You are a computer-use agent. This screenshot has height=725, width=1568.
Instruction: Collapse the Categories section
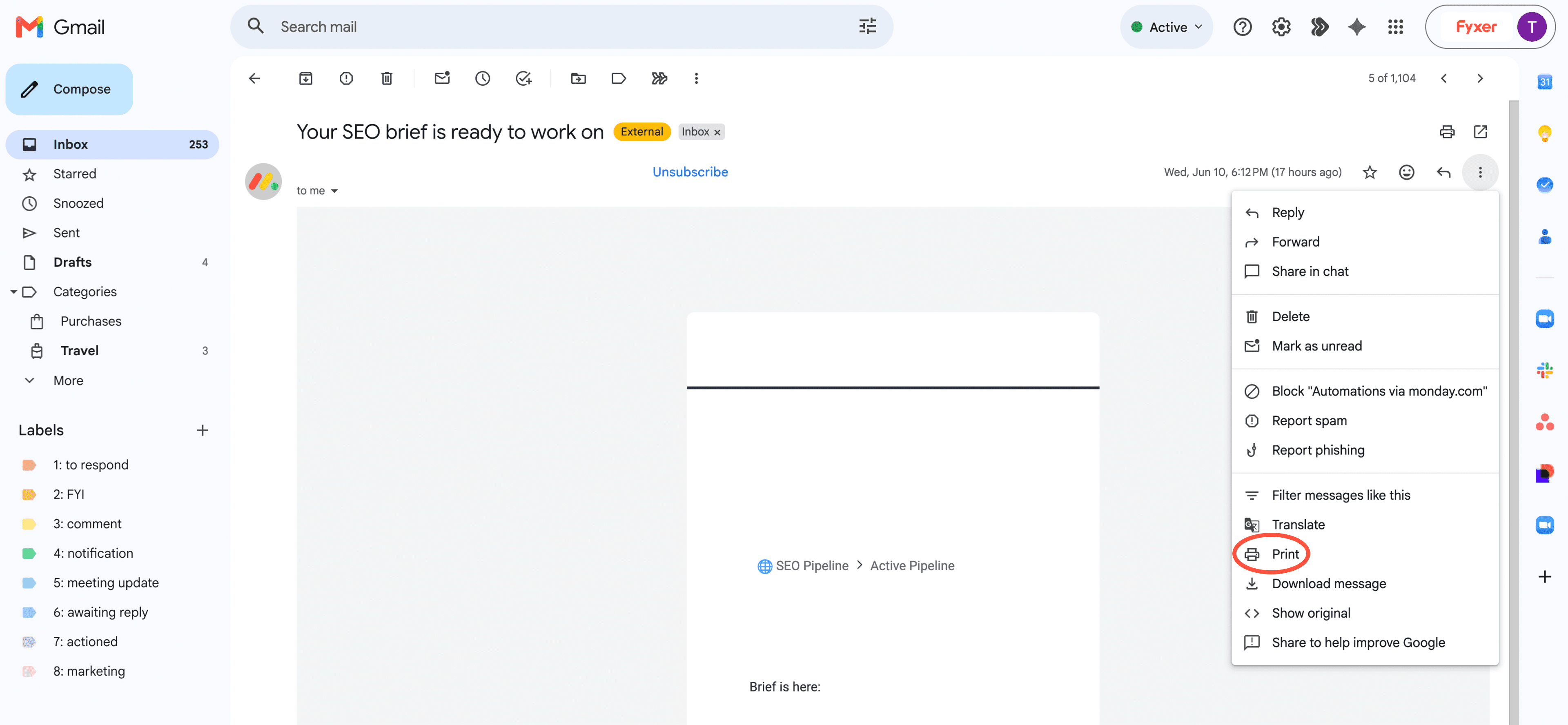13,291
